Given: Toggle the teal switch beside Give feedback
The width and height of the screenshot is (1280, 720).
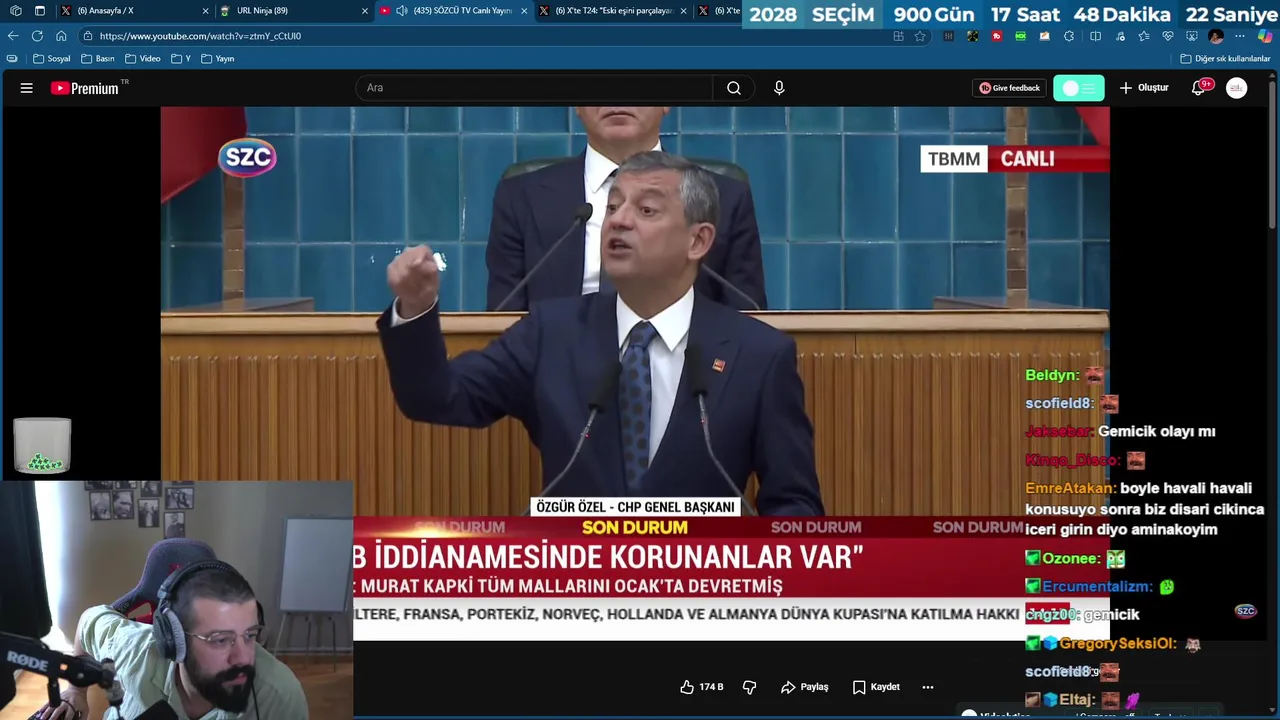Looking at the screenshot, I should tap(1079, 88).
